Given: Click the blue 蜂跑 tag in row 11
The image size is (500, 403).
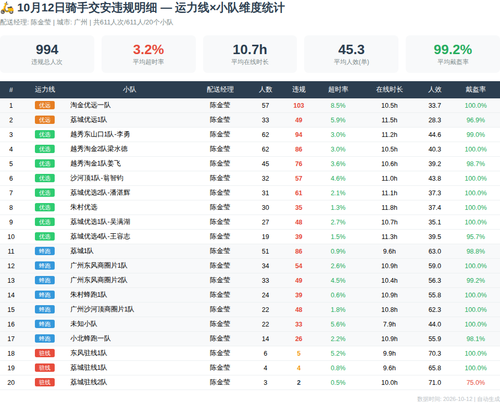Looking at the screenshot, I should click(x=45, y=251).
